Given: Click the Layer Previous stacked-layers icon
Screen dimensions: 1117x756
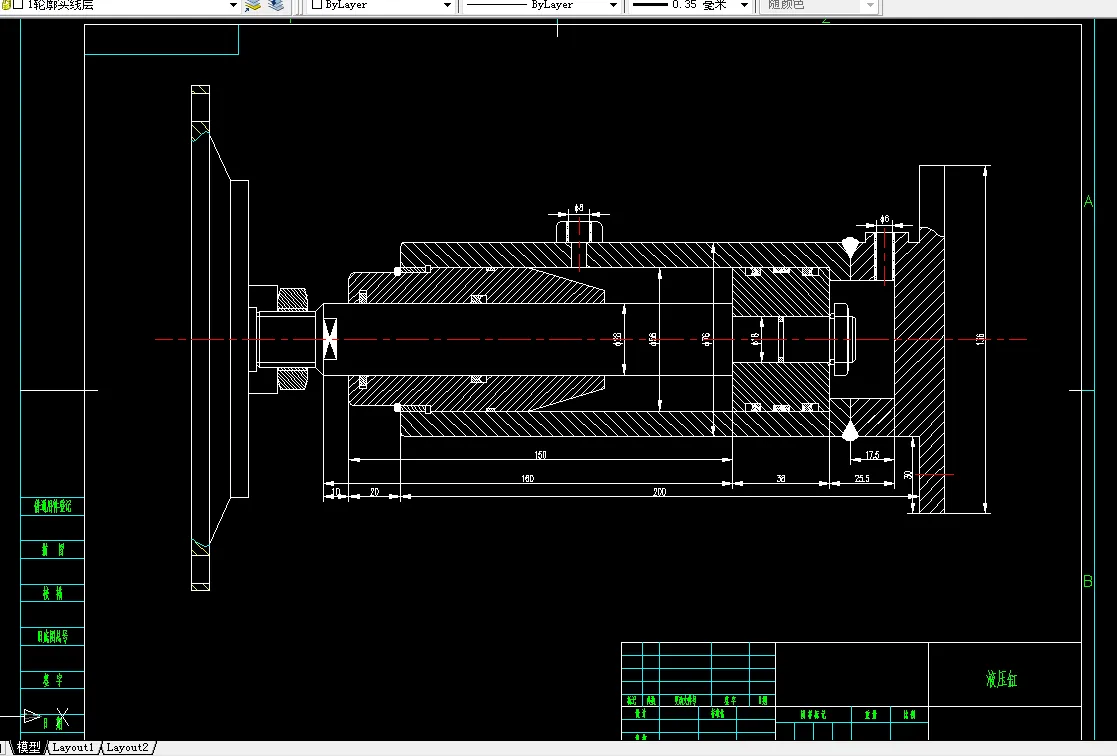Looking at the screenshot, I should pyautogui.click(x=276, y=6).
